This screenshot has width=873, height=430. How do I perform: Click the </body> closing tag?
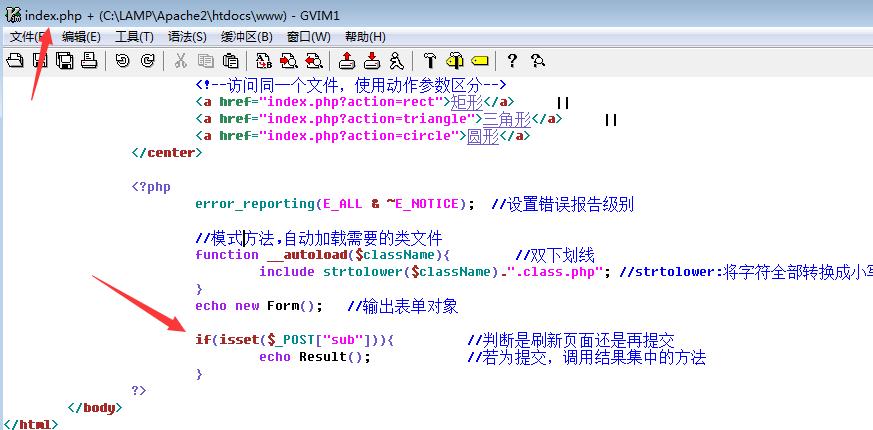coord(94,408)
